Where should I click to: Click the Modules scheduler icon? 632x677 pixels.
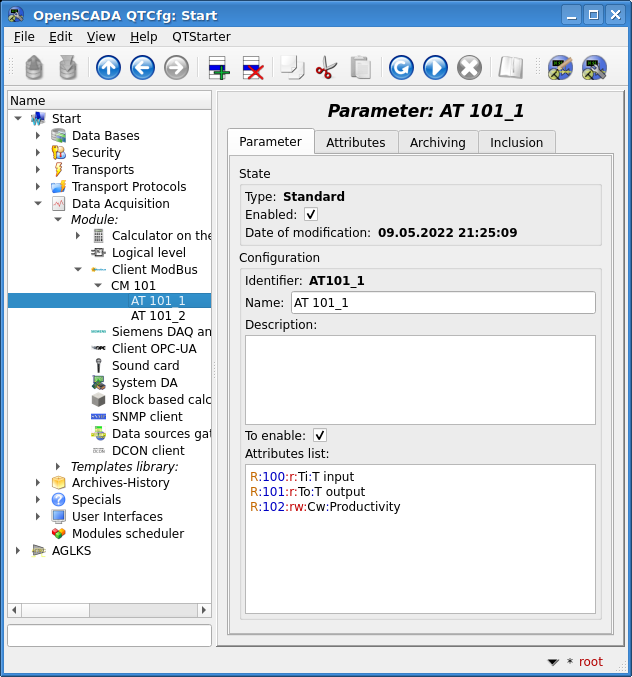(x=58, y=533)
